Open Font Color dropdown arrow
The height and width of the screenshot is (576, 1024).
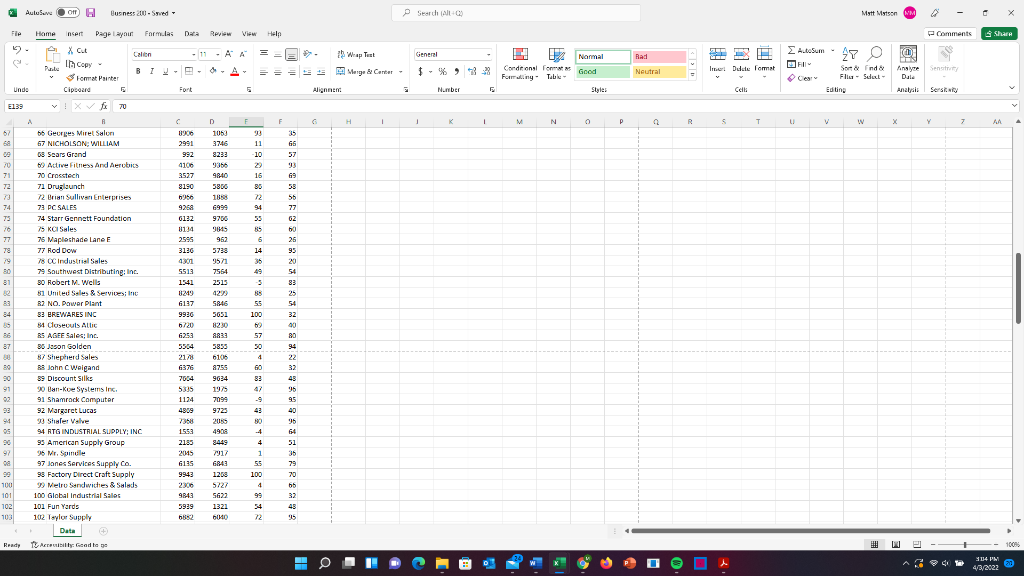[244, 72]
